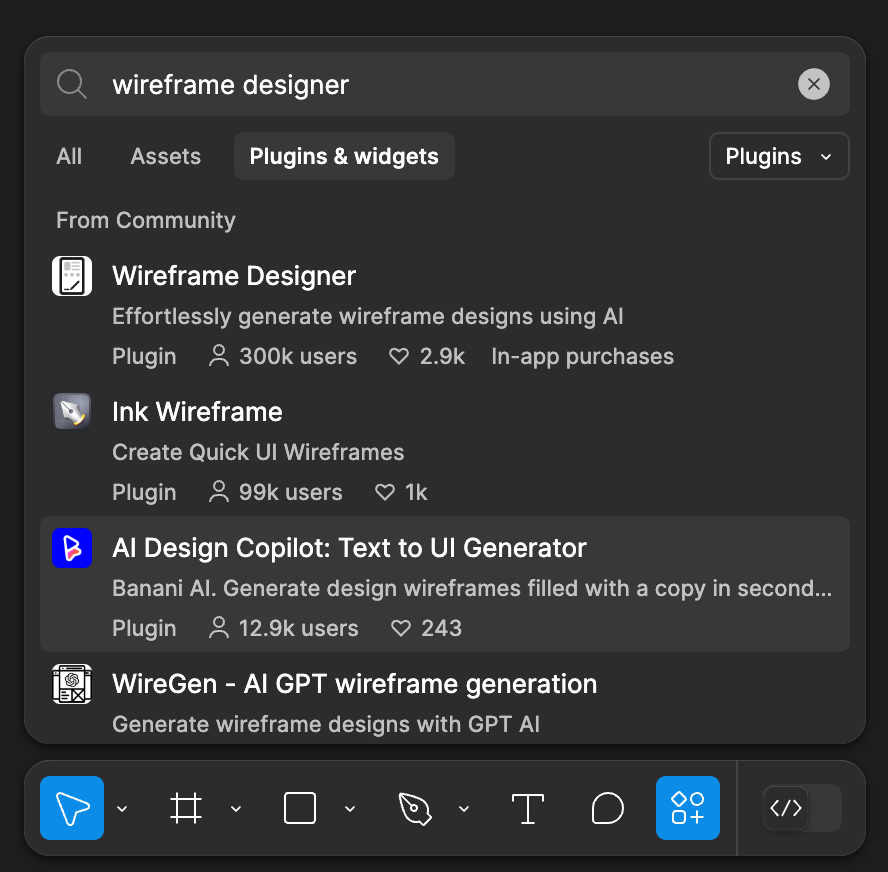Clear the search field text
Viewport: 888px width, 872px height.
pos(814,84)
